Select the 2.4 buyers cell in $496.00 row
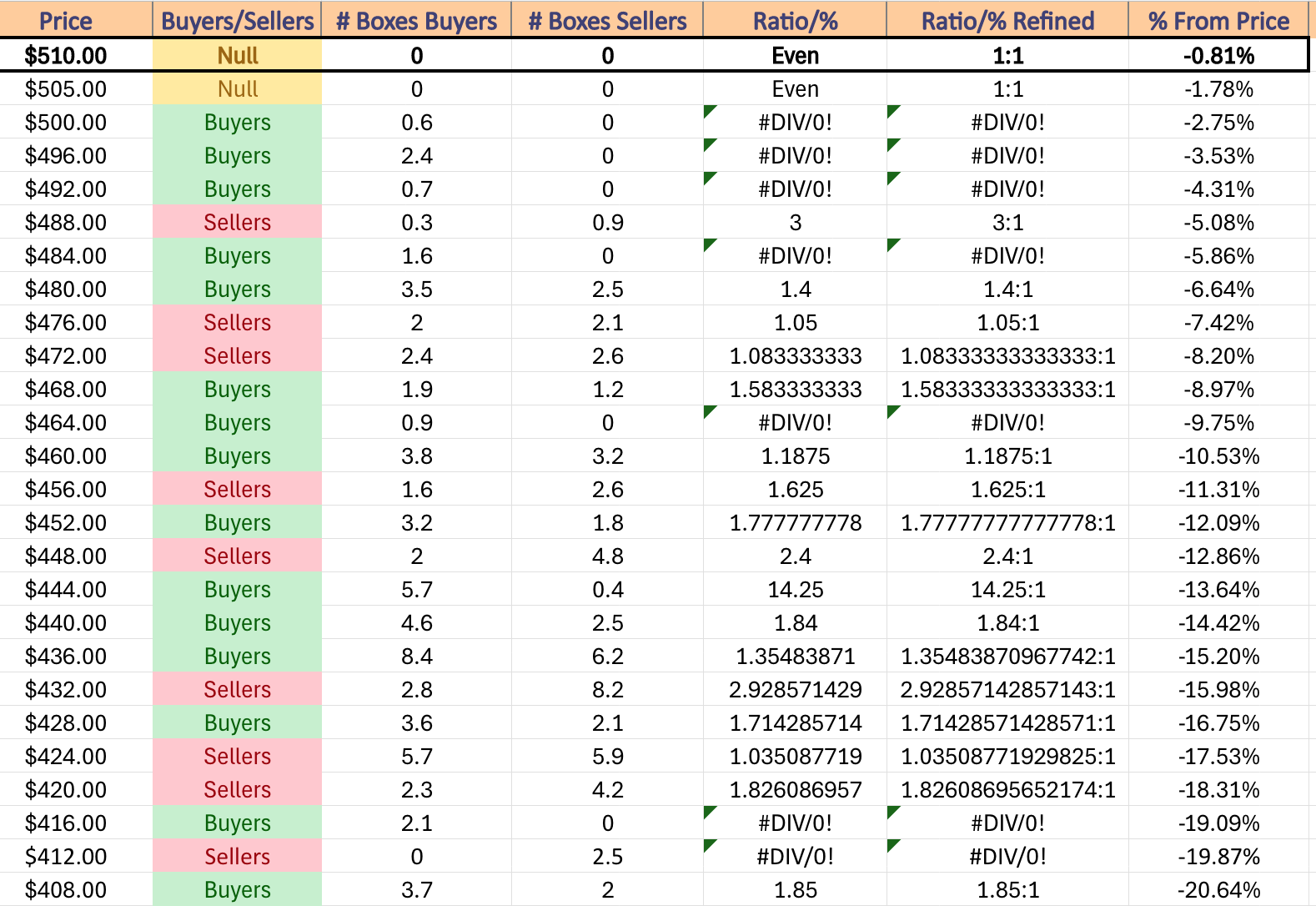 pos(416,155)
